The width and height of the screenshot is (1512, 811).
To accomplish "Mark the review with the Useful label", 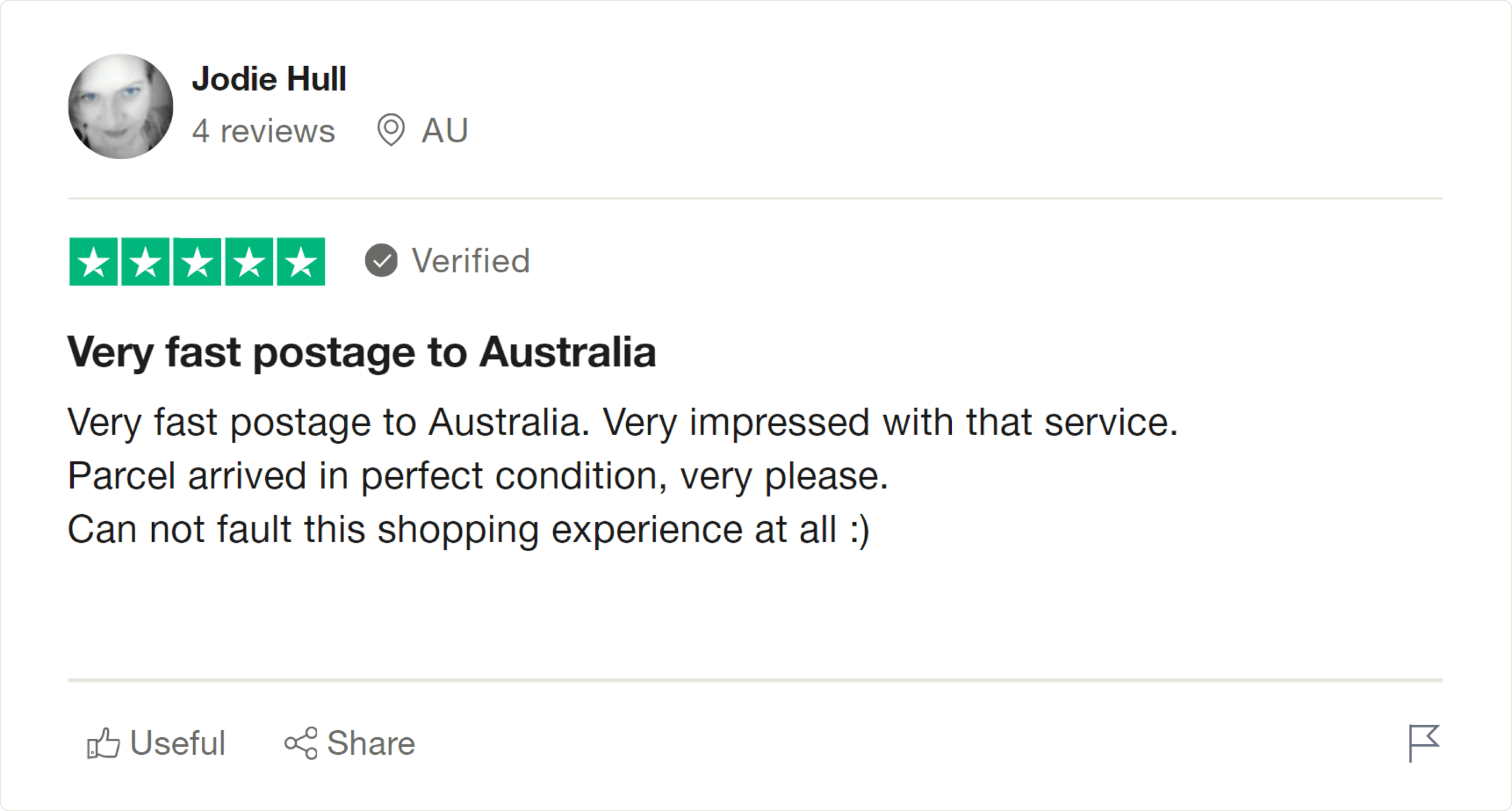I will pos(177,744).
